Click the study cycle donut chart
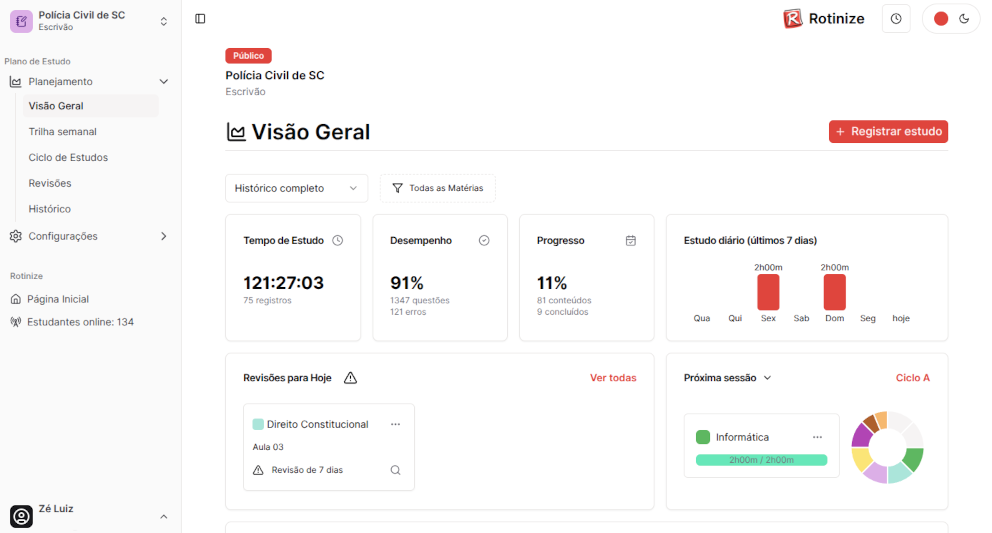Screen dimensions: 992x533 (887, 448)
